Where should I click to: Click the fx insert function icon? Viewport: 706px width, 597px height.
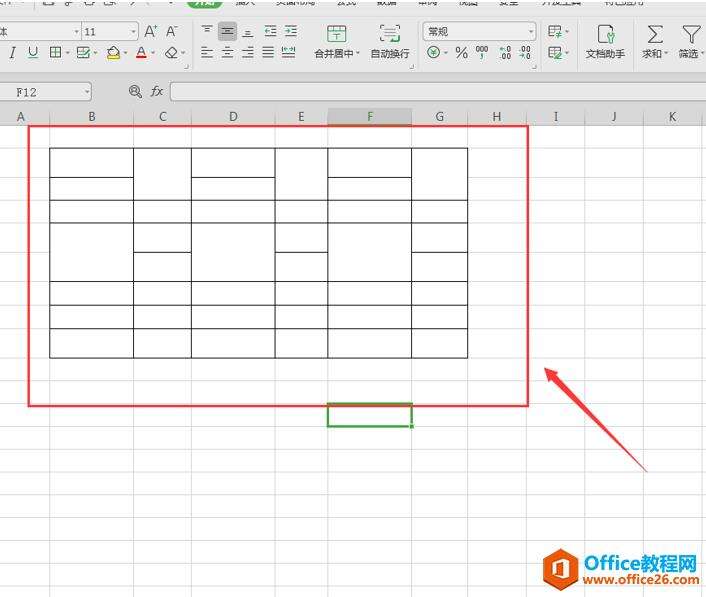tap(156, 91)
